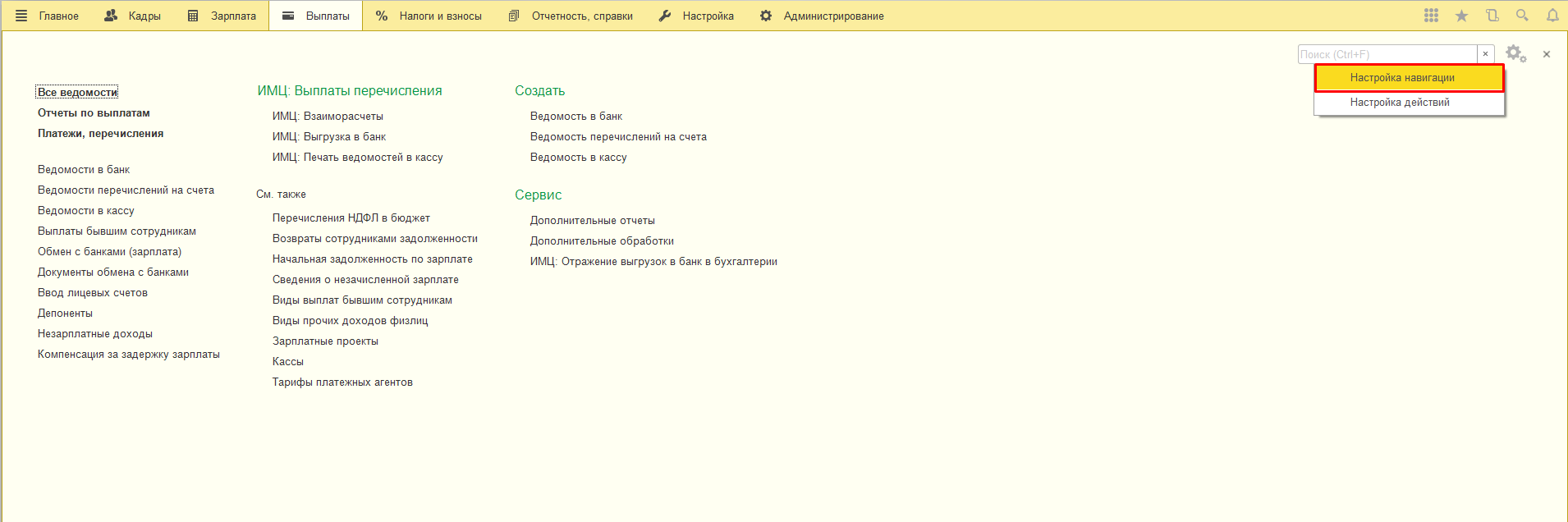The image size is (1568, 522).
Task: Close the section panel with X
Action: (1547, 54)
